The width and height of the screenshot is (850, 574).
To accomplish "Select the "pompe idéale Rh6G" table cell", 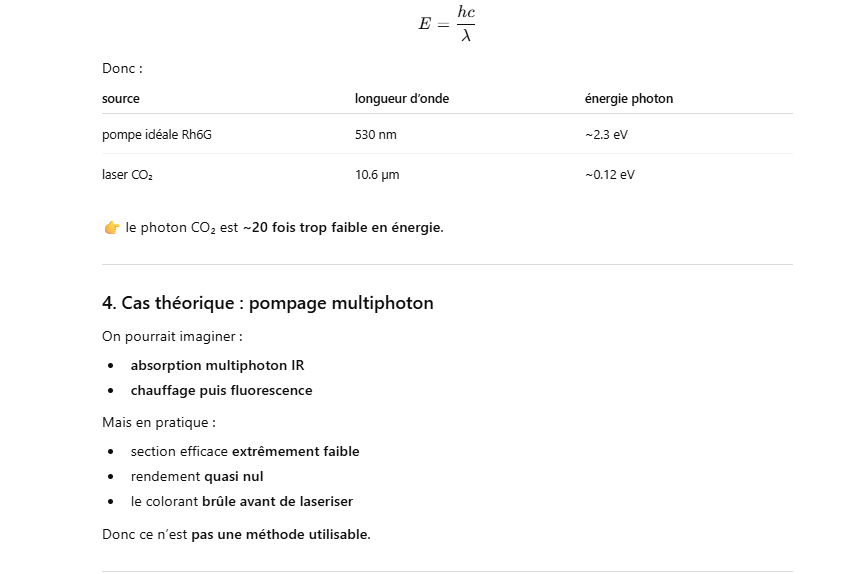I will (x=157, y=135).
